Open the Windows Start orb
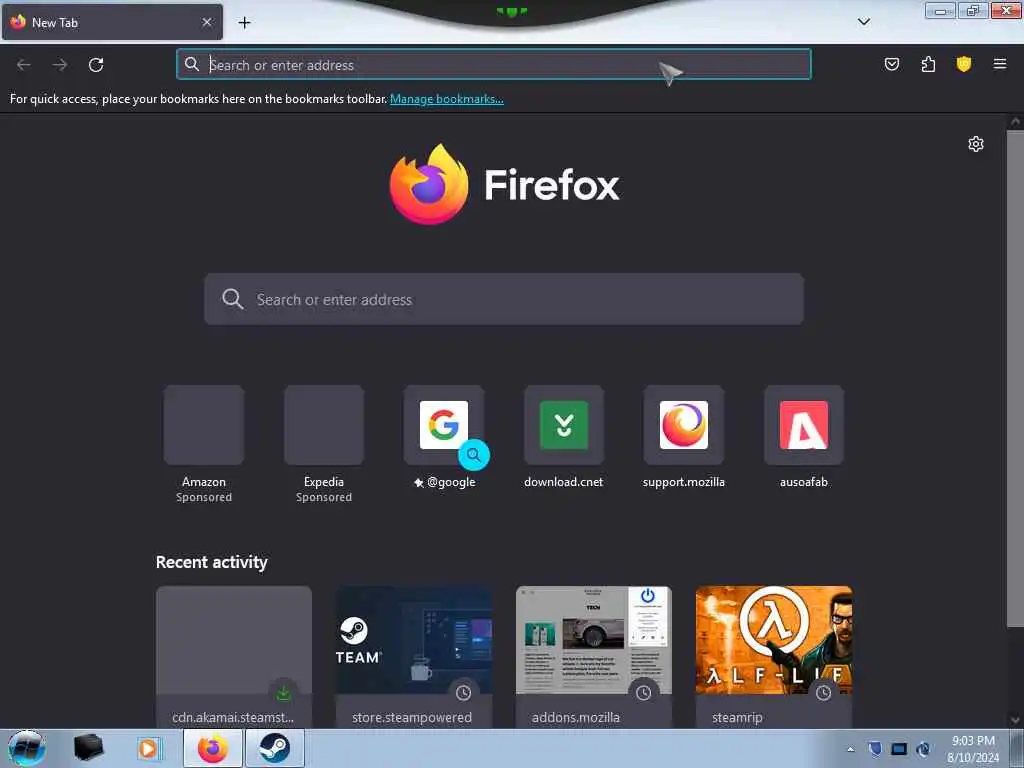Screen dimensions: 1024x768 tap(26, 748)
